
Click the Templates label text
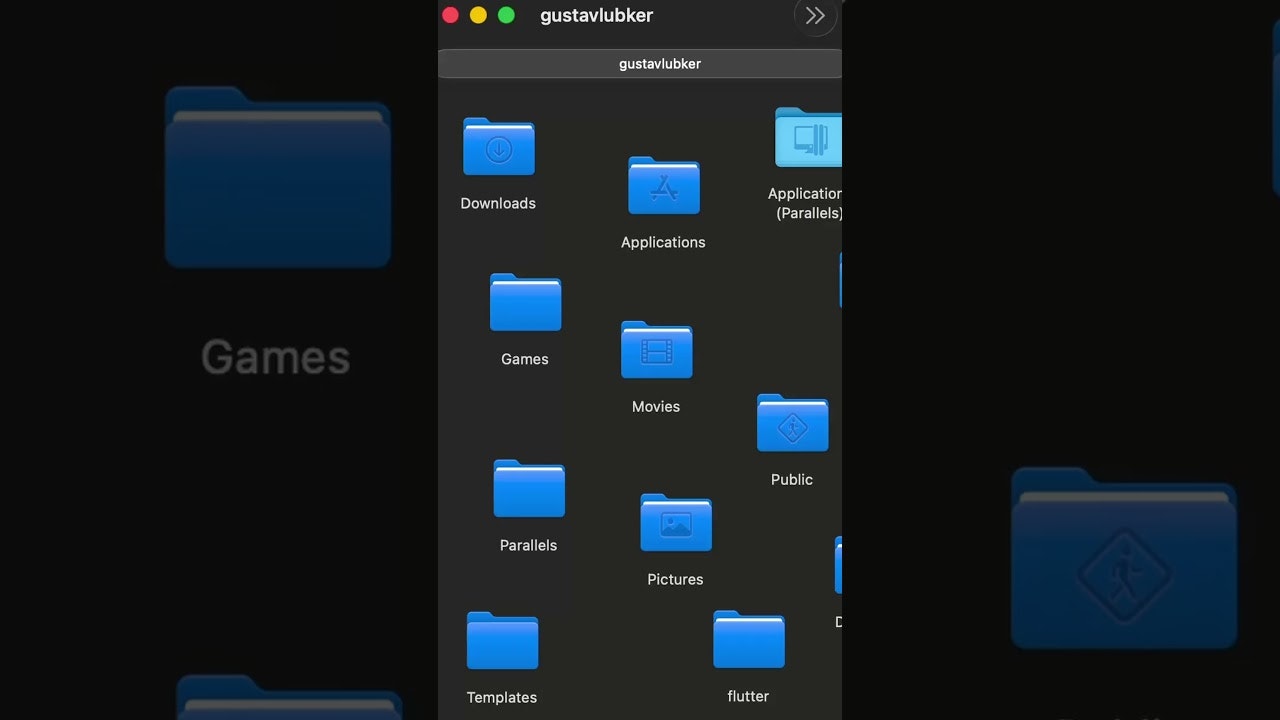coord(502,698)
